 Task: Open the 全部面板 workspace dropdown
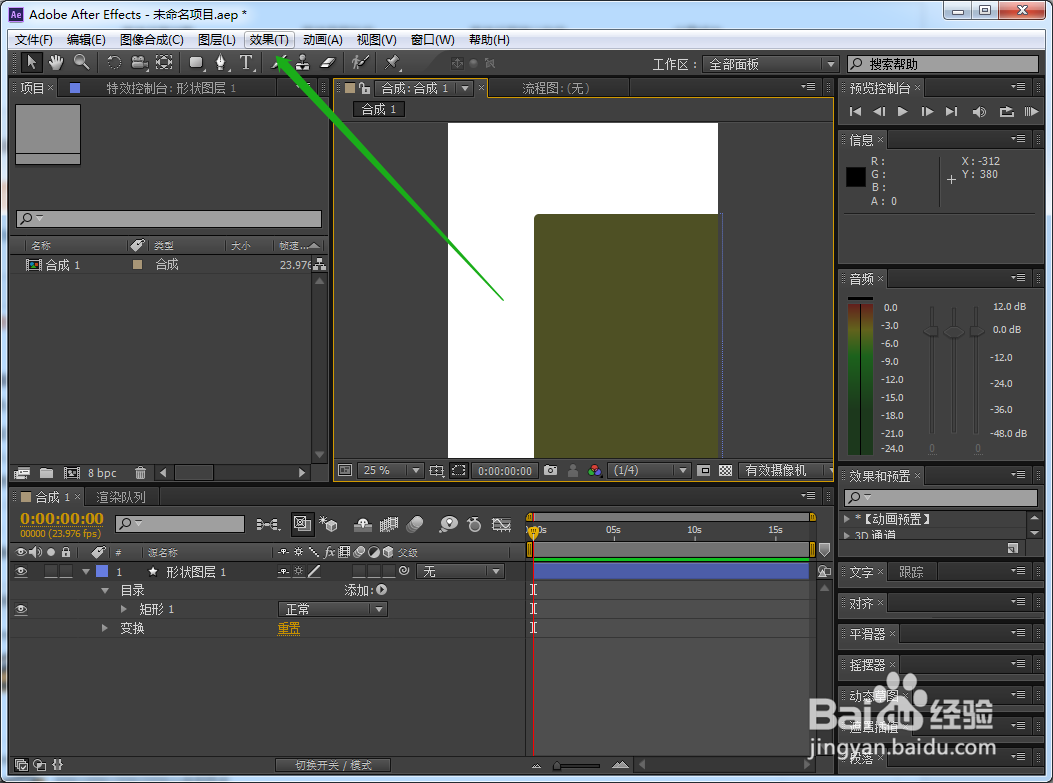coord(770,64)
